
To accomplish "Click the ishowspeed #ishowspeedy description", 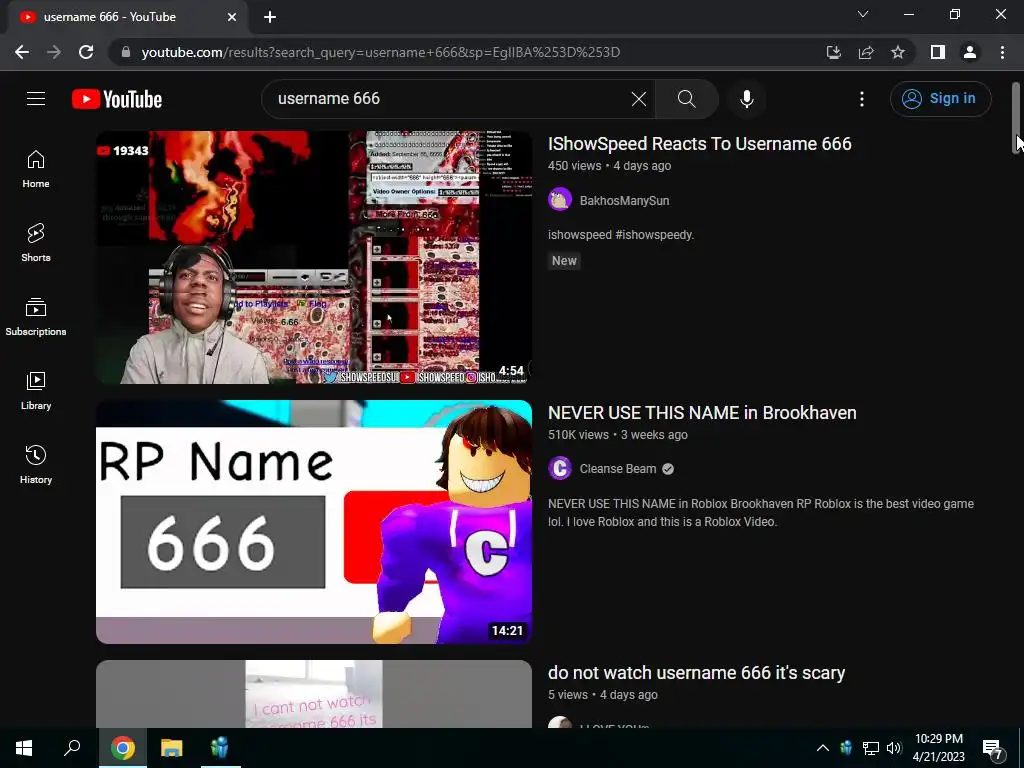I will [620, 234].
